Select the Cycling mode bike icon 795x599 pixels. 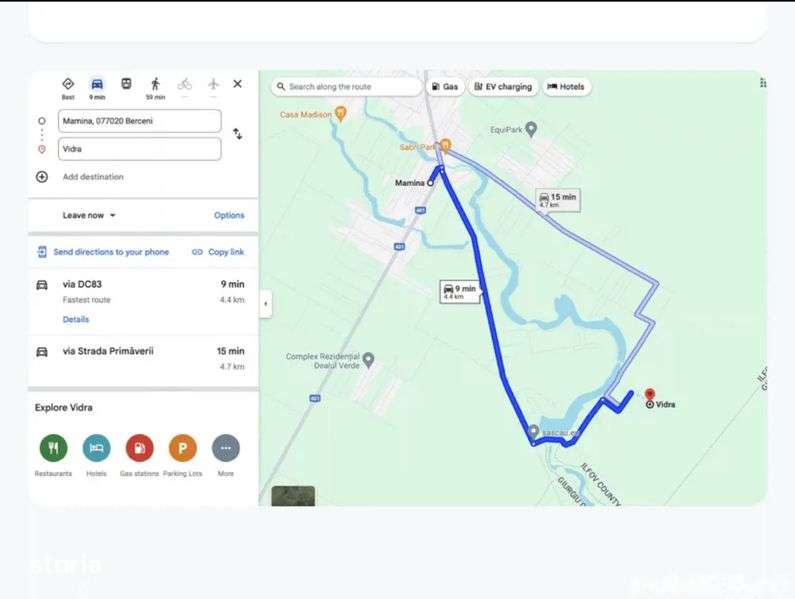point(185,84)
